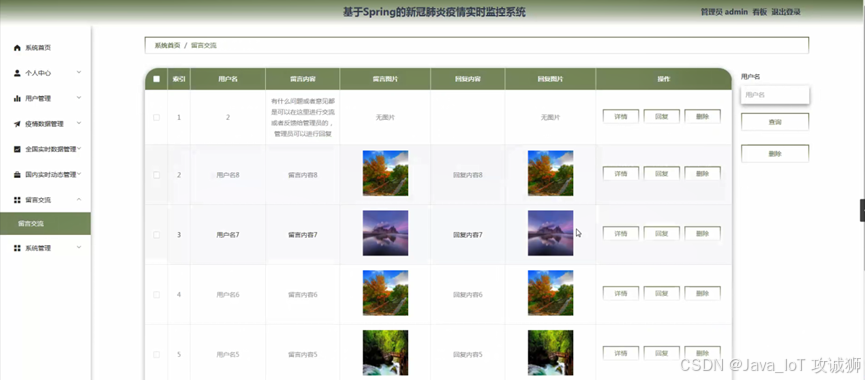
Task: Click 回复 for row index 1
Action: coord(661,116)
